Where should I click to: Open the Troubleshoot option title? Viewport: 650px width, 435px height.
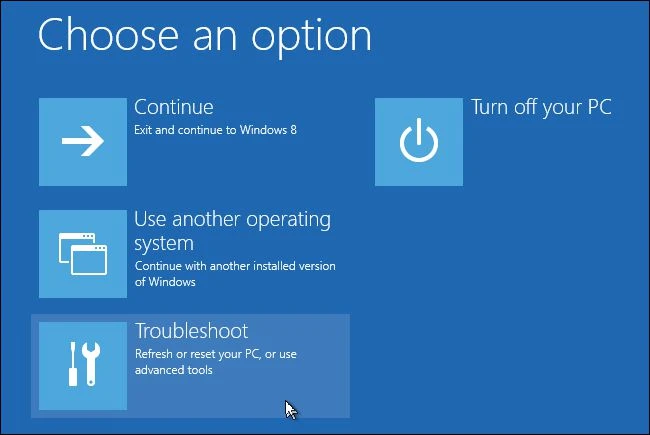[x=191, y=331]
